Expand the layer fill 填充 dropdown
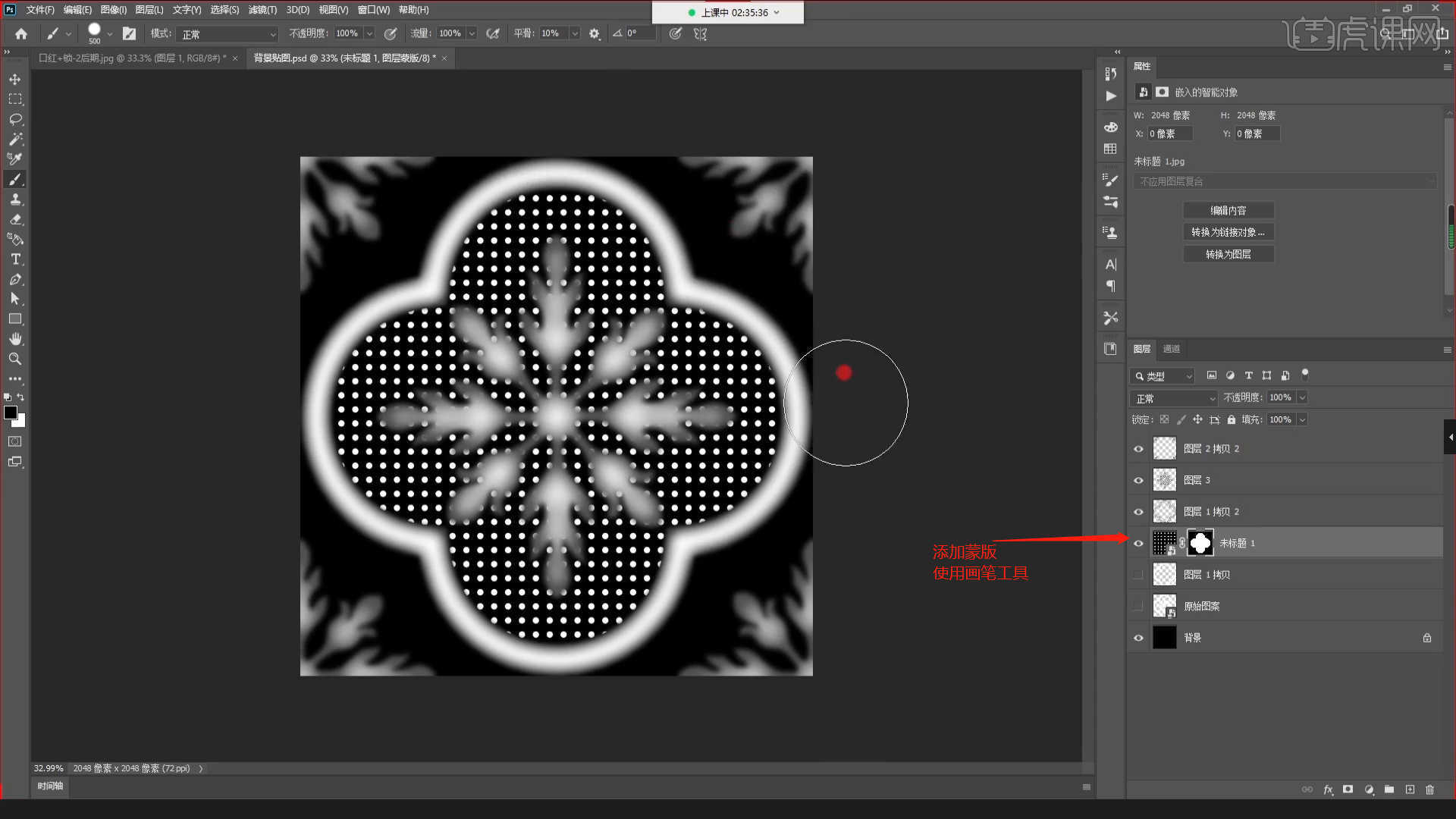This screenshot has width=1456, height=819. tap(1303, 419)
